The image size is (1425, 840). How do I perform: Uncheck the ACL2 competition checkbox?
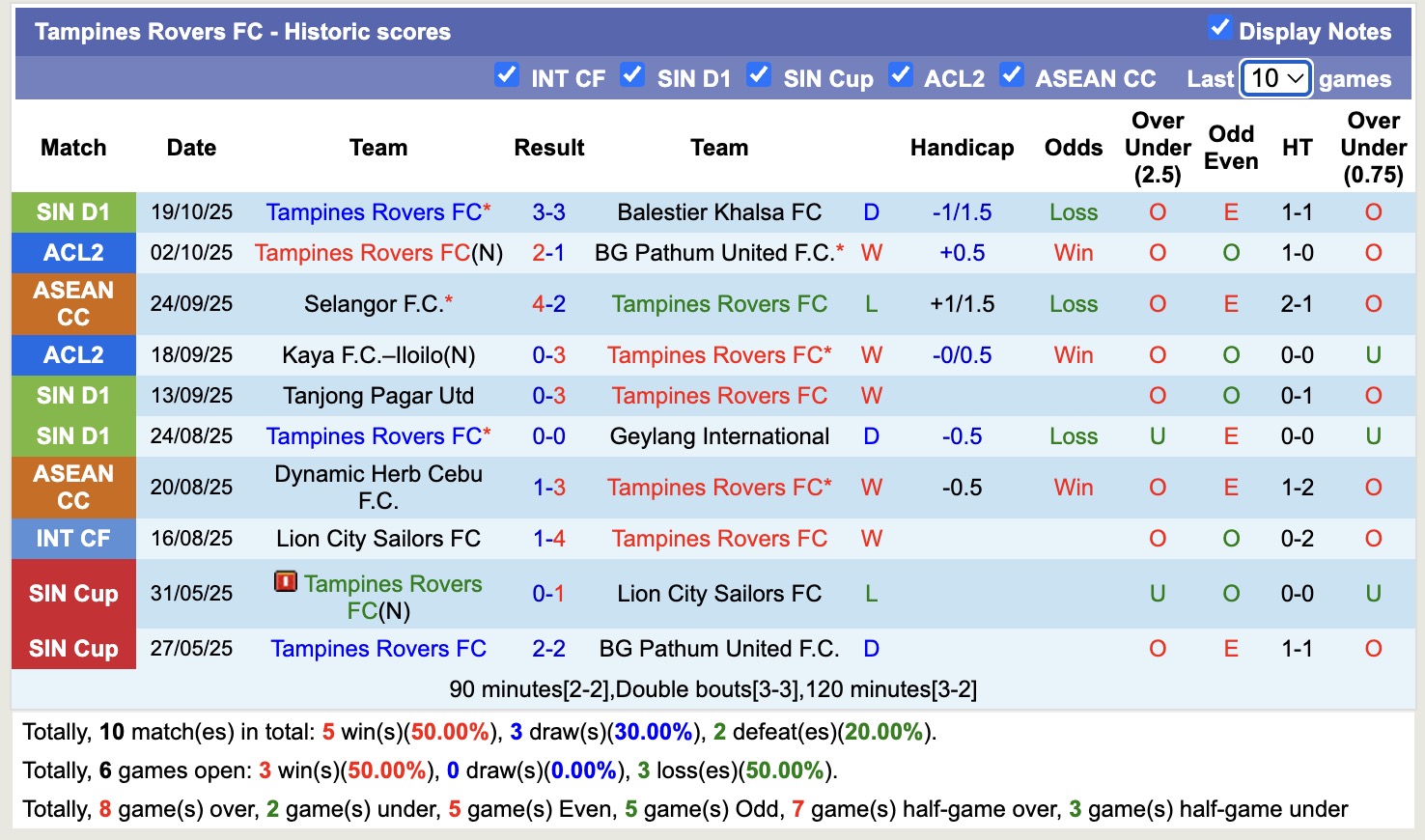[x=900, y=74]
